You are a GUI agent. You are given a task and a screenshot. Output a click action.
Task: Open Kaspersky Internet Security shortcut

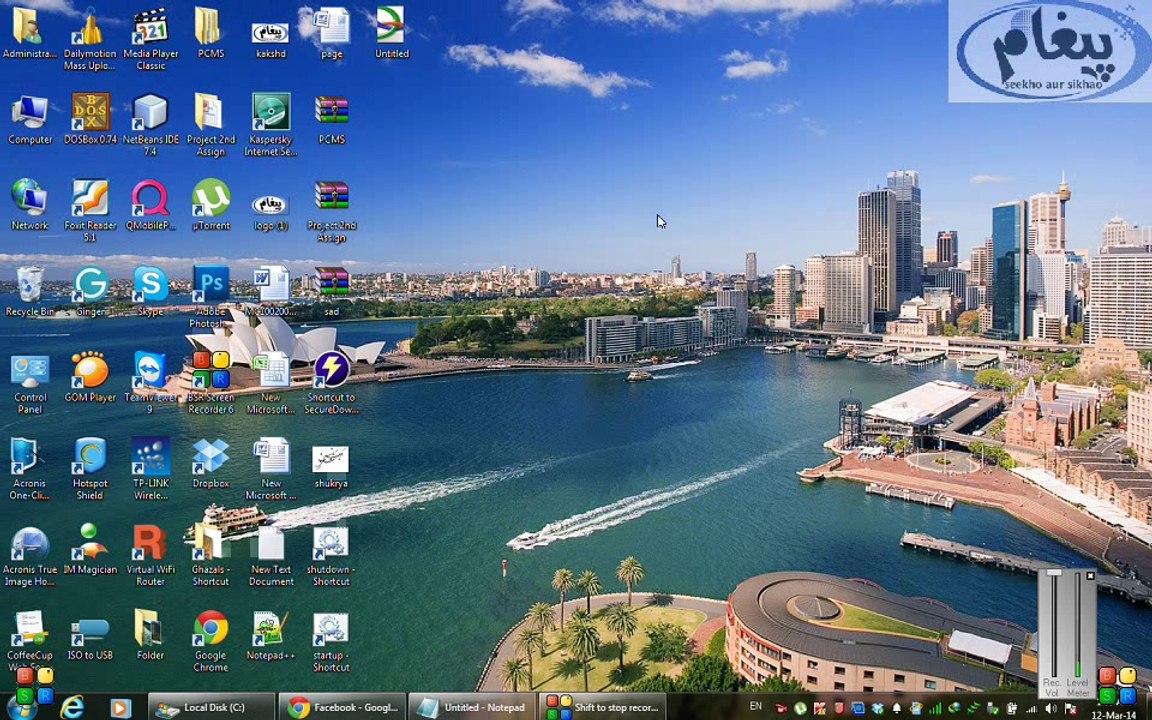[270, 125]
